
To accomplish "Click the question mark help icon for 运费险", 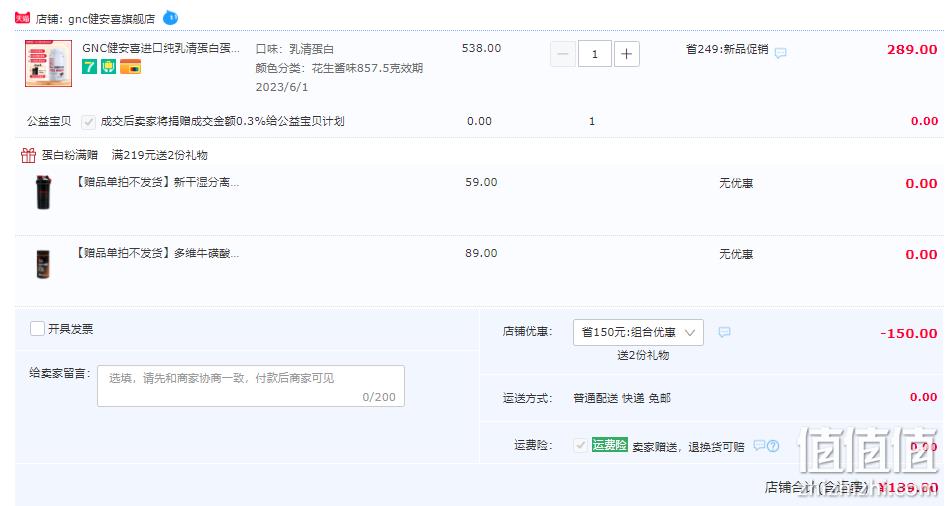I will click(772, 446).
